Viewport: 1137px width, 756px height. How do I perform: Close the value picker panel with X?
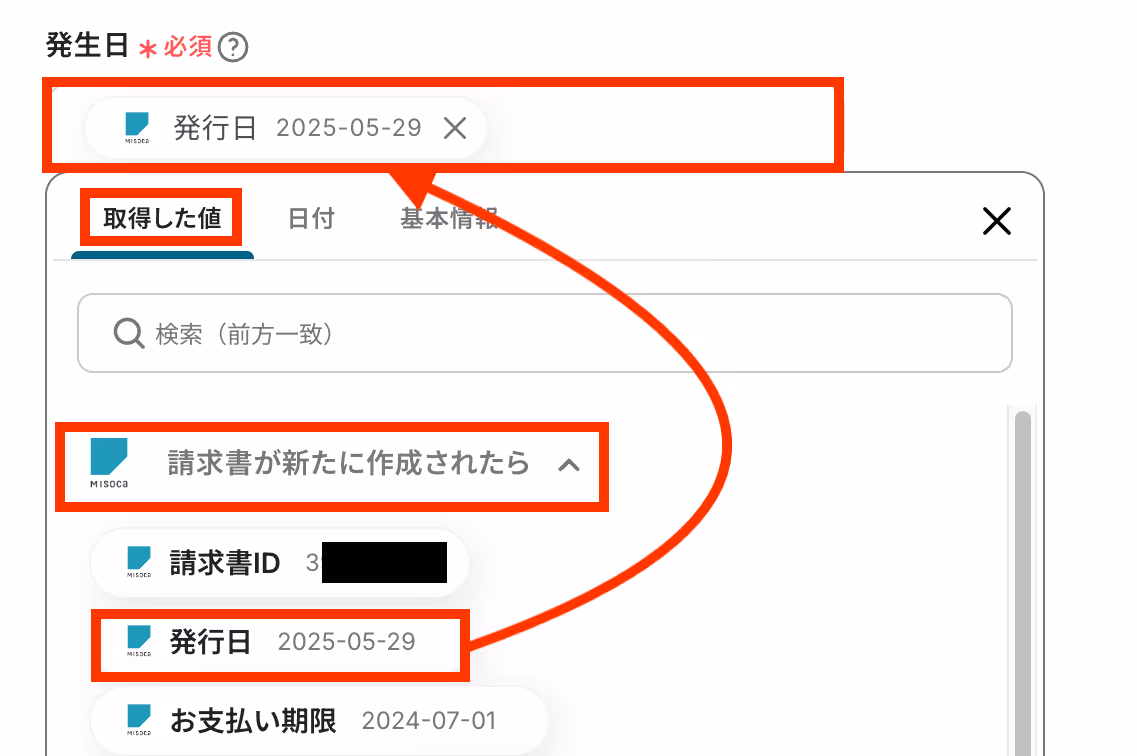pyautogui.click(x=996, y=221)
